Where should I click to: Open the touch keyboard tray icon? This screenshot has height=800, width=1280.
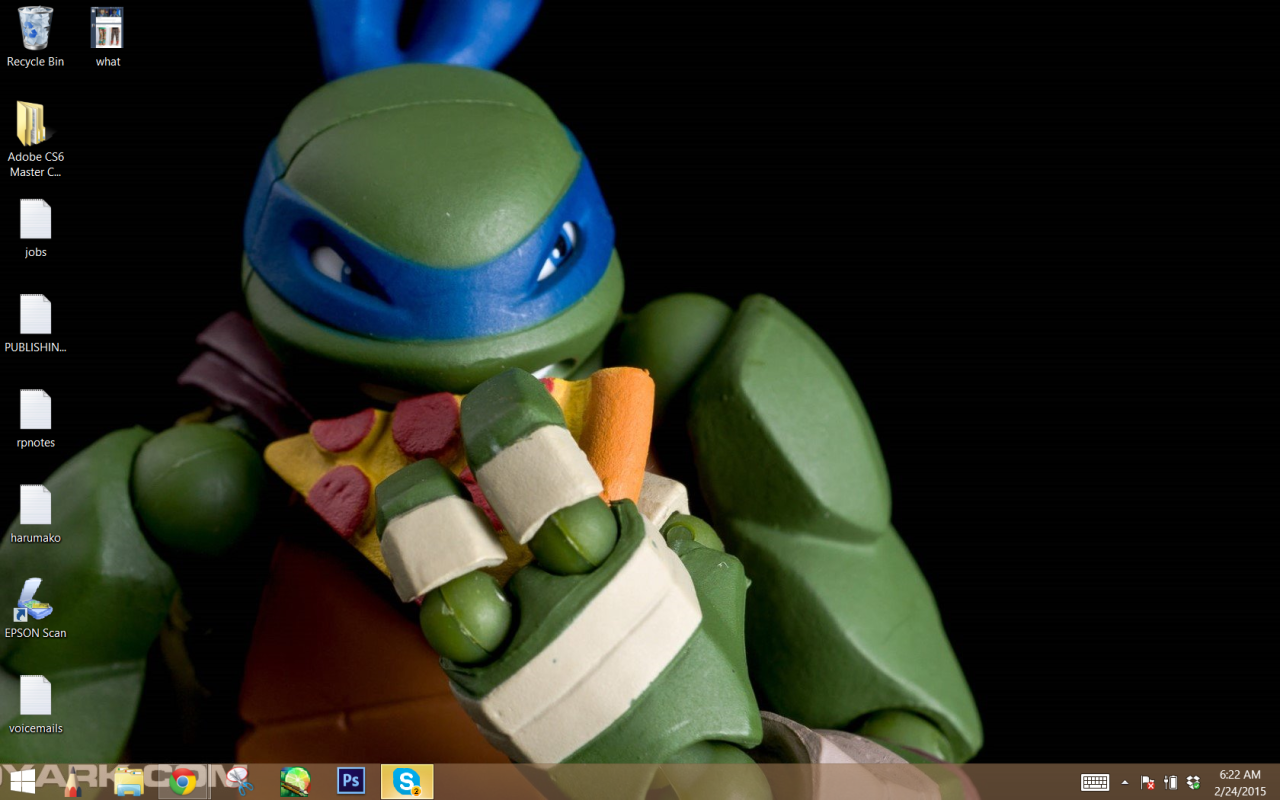point(1095,783)
